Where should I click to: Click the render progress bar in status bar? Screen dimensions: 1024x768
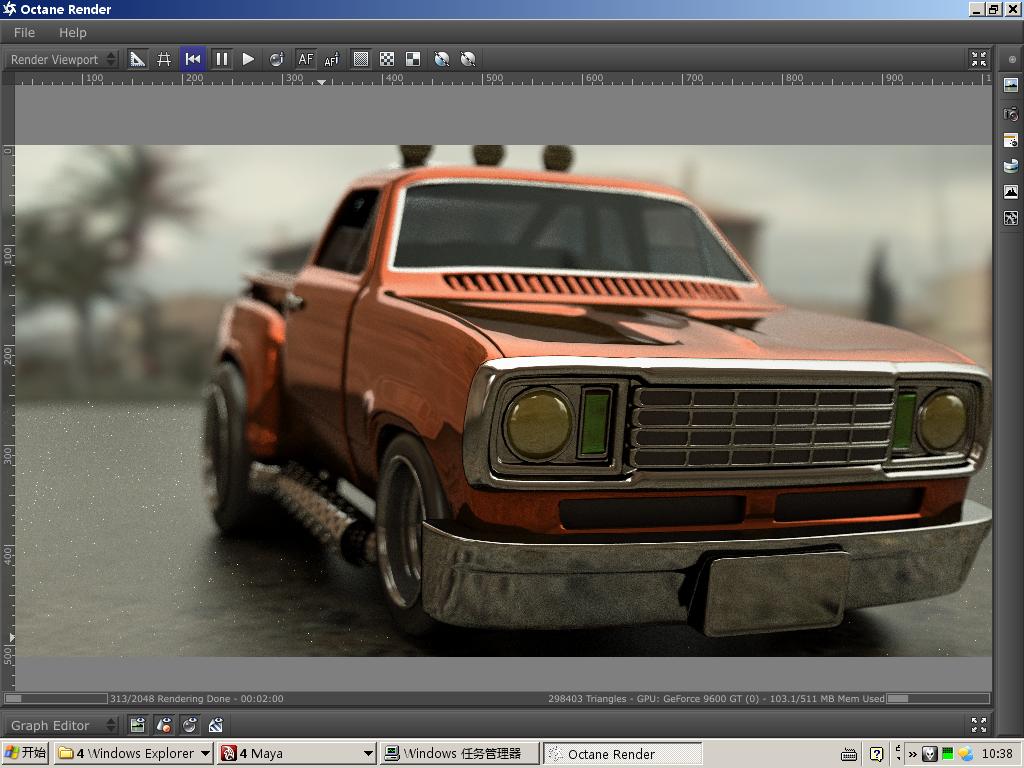tap(56, 698)
